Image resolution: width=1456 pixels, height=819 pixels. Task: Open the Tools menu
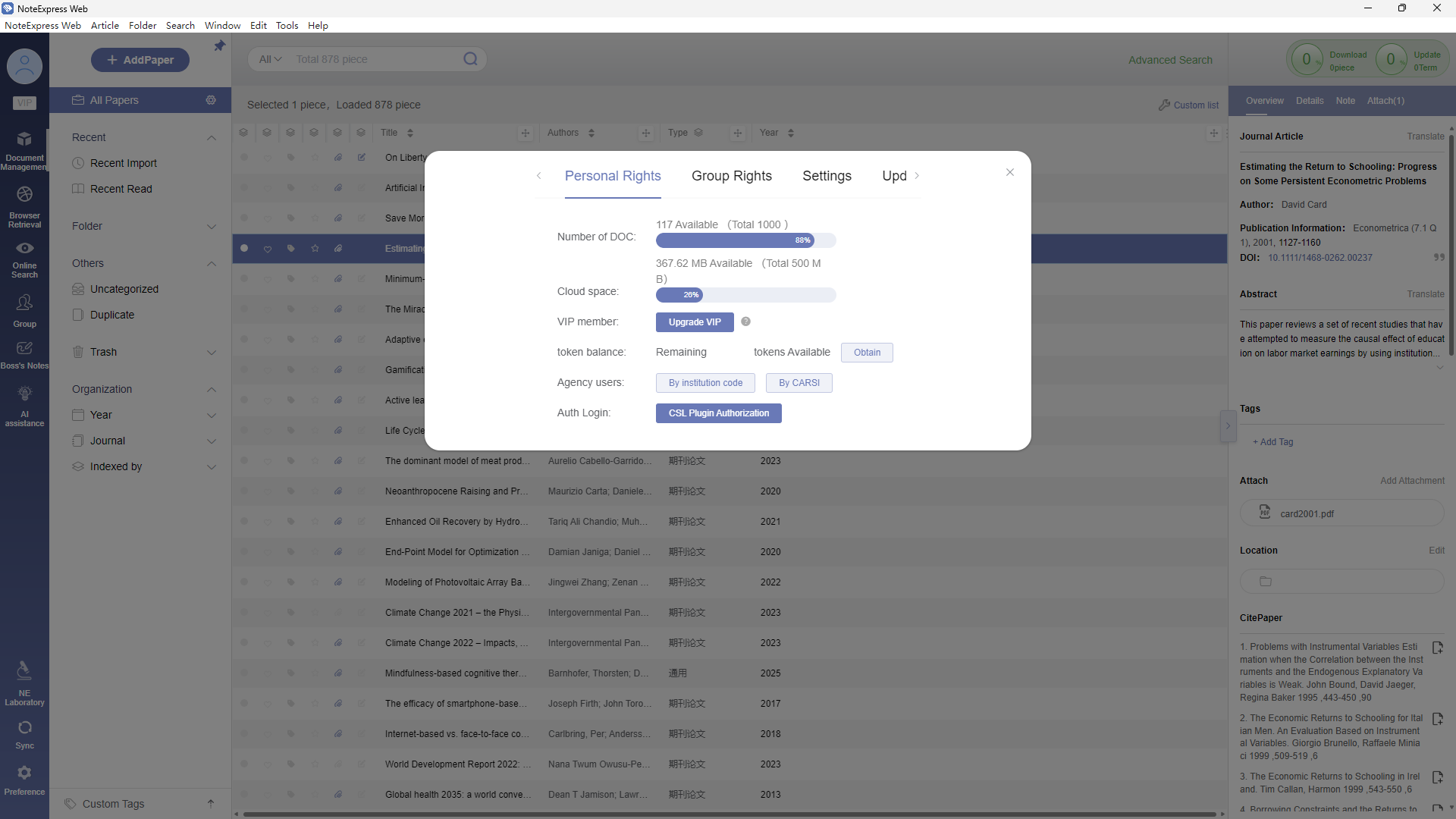287,25
